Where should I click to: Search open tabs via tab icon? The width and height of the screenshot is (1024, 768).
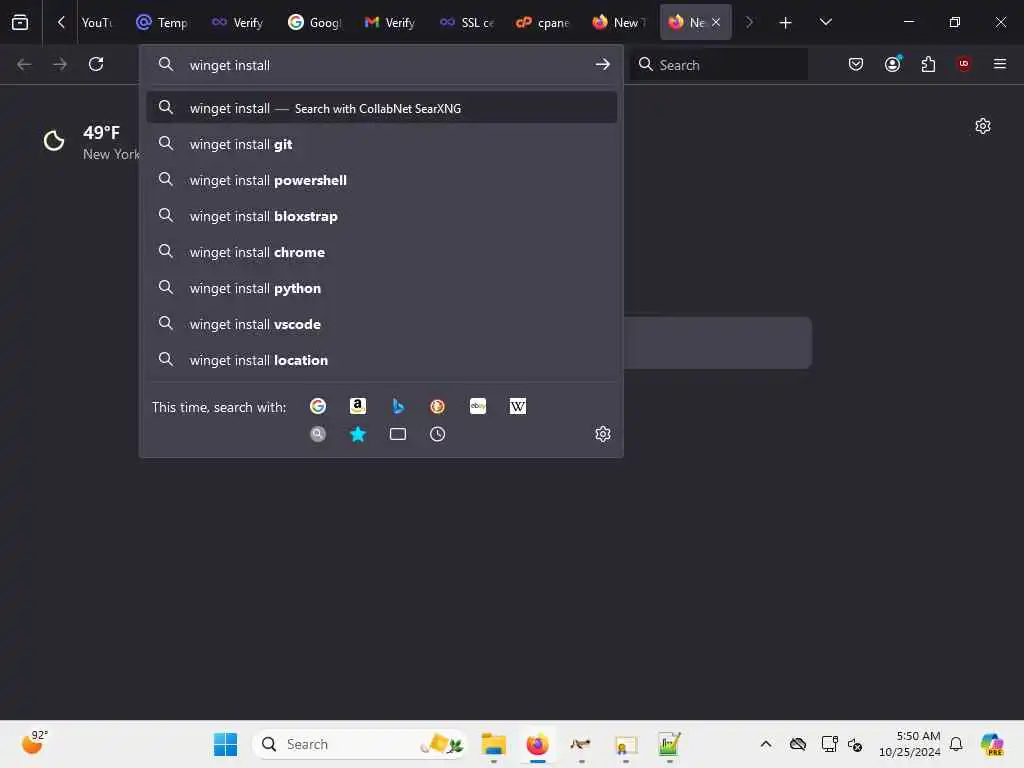(398, 434)
